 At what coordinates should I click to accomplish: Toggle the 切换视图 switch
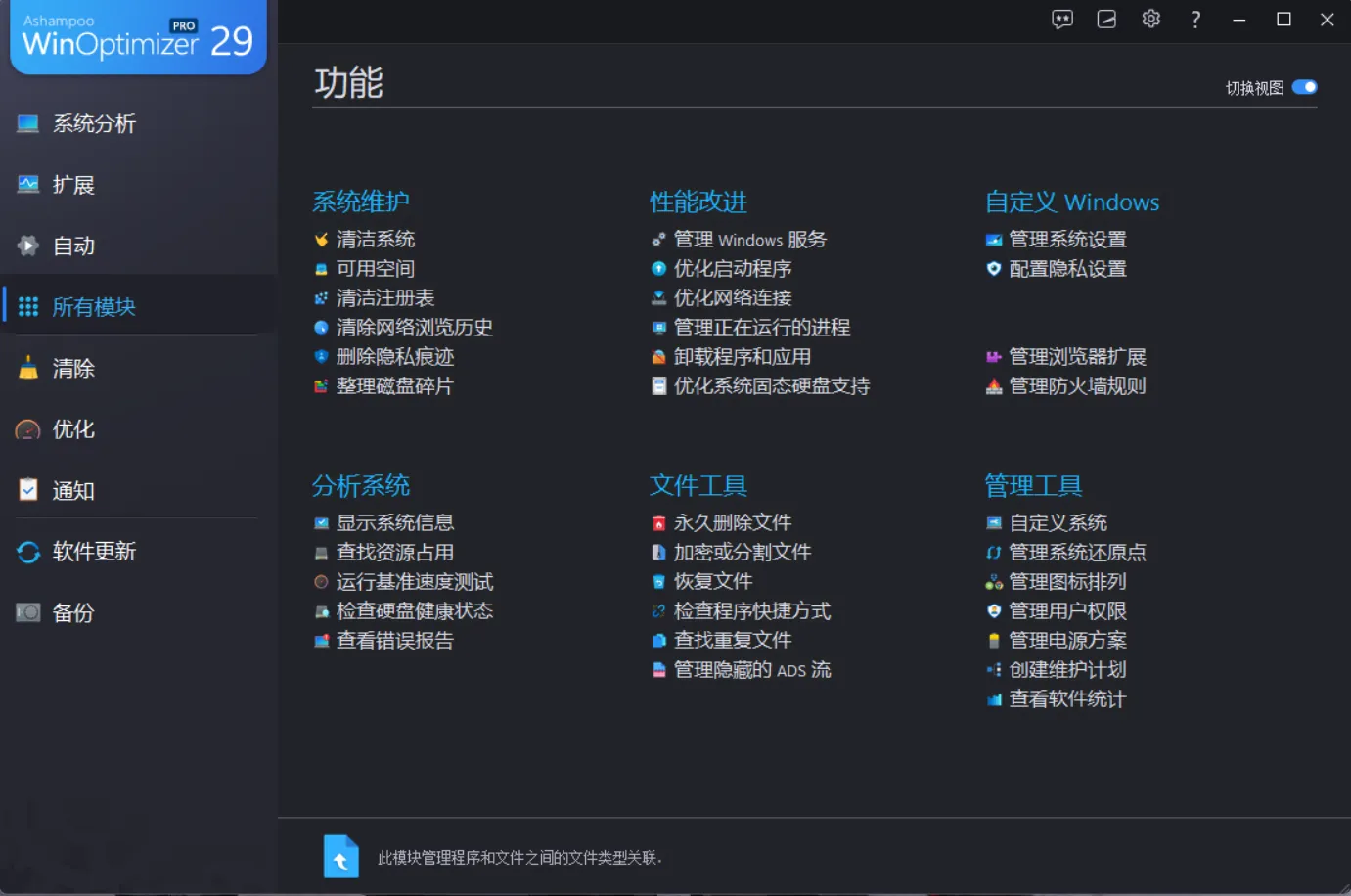coord(1305,87)
